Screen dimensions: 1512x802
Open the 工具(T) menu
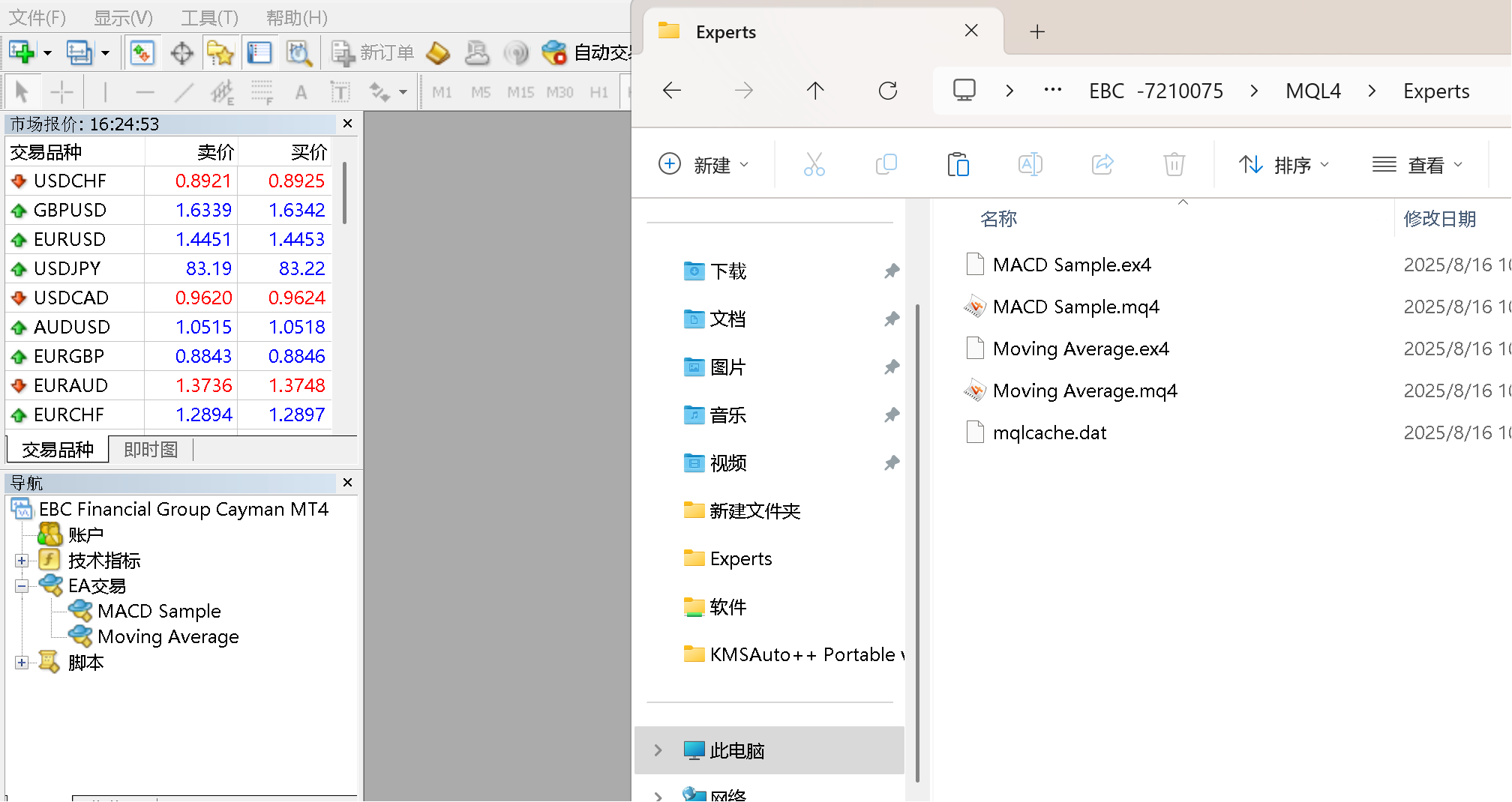[209, 17]
